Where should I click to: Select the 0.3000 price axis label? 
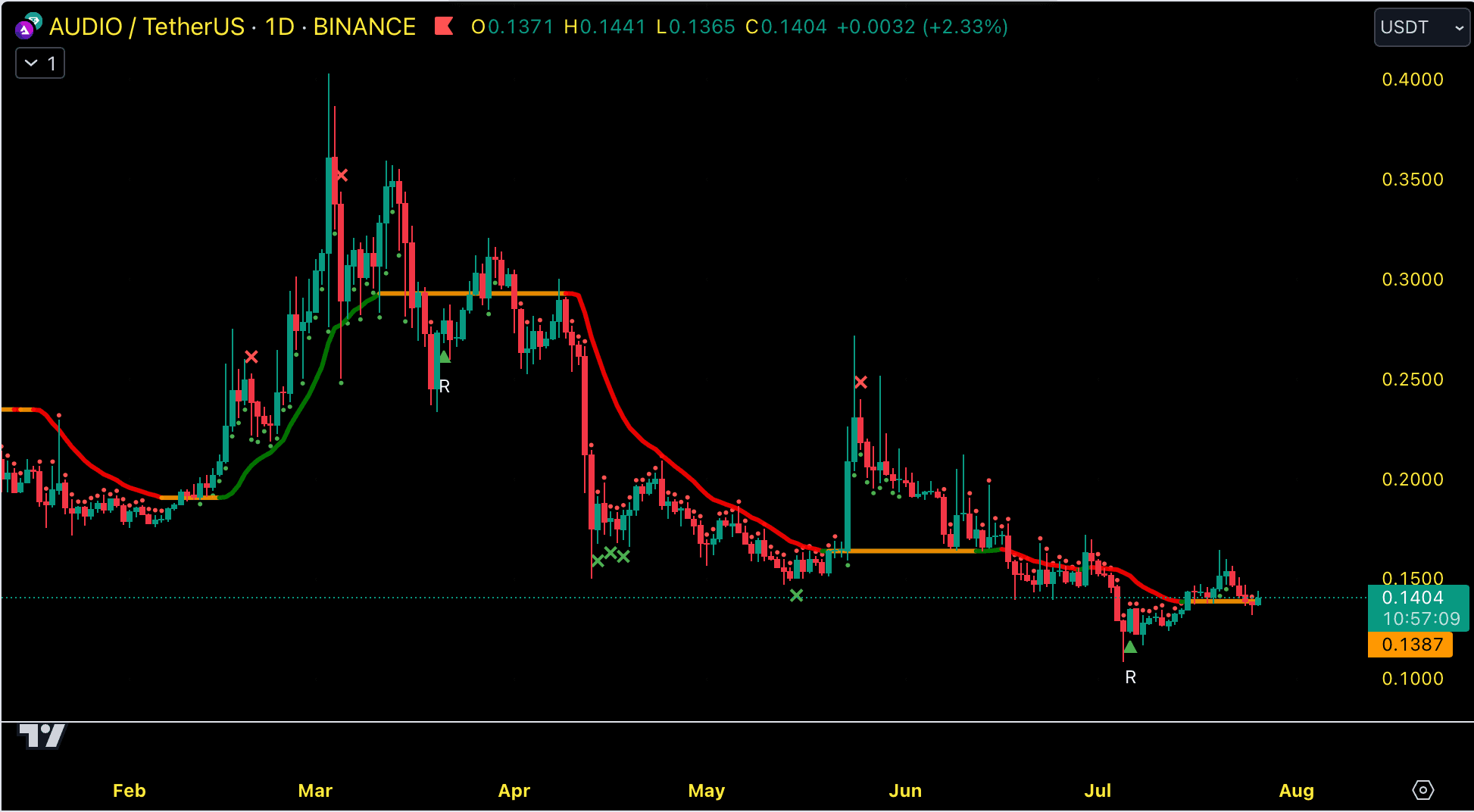(1413, 280)
